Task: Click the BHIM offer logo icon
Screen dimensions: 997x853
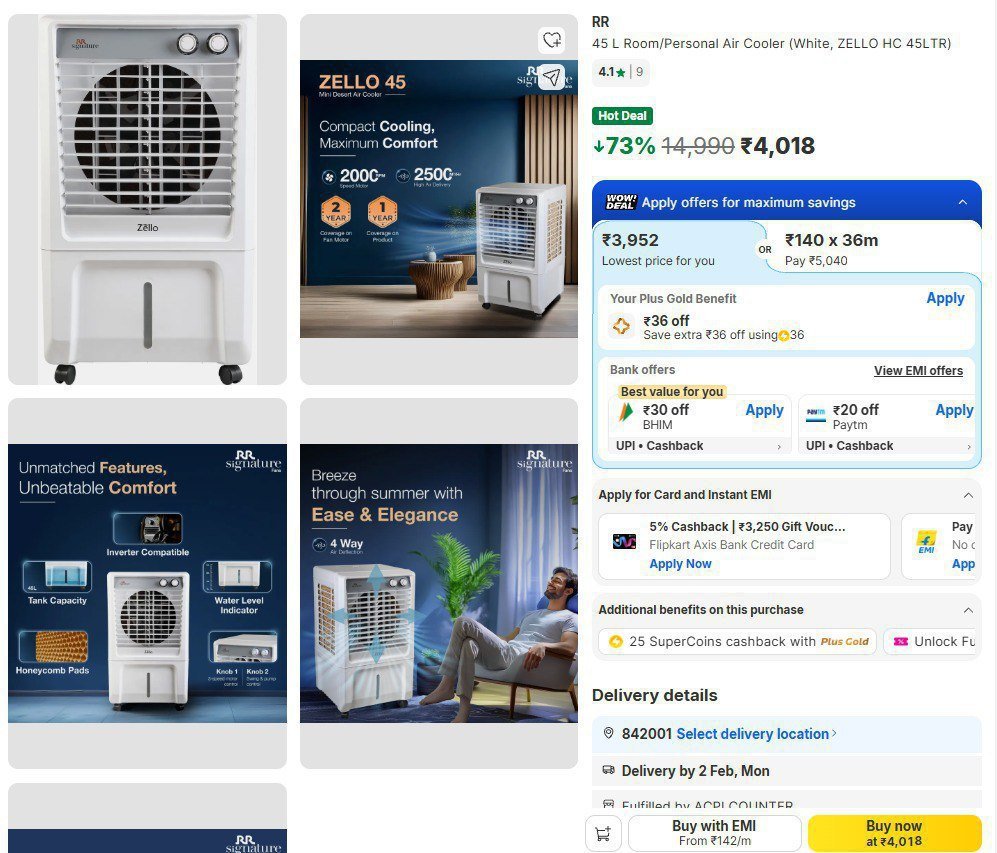Action: 626,413
